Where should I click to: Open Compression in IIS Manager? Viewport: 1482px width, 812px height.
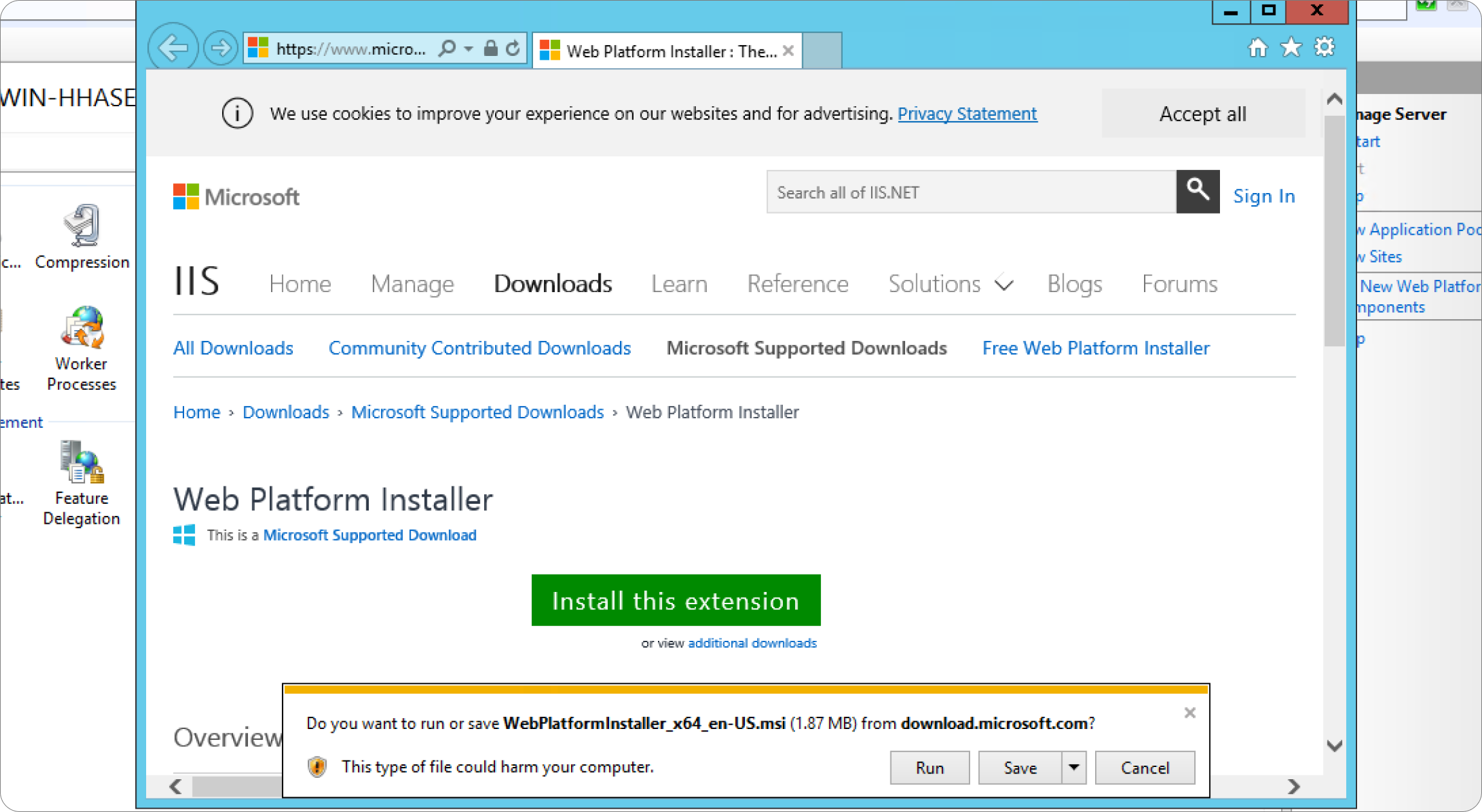(82, 237)
